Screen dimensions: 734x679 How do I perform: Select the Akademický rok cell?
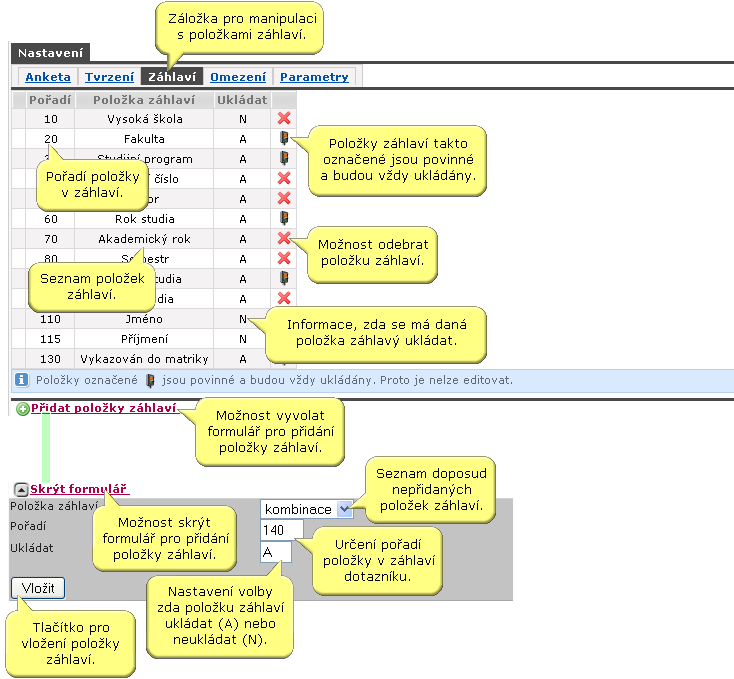tap(144, 239)
